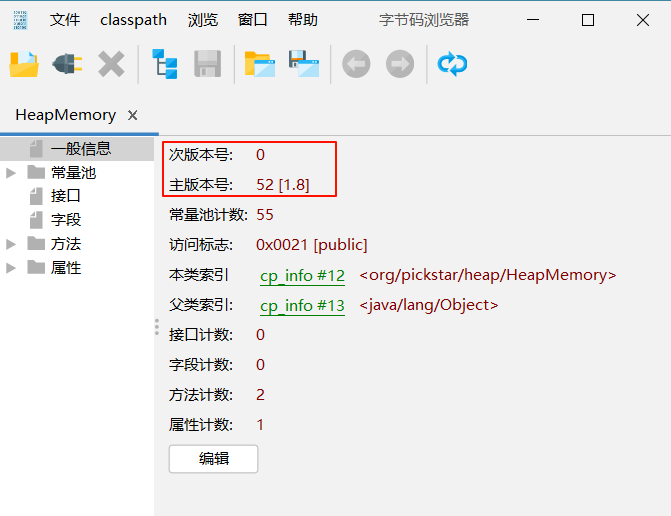The width and height of the screenshot is (671, 516).
Task: Click the 编辑 button
Action: (x=214, y=459)
